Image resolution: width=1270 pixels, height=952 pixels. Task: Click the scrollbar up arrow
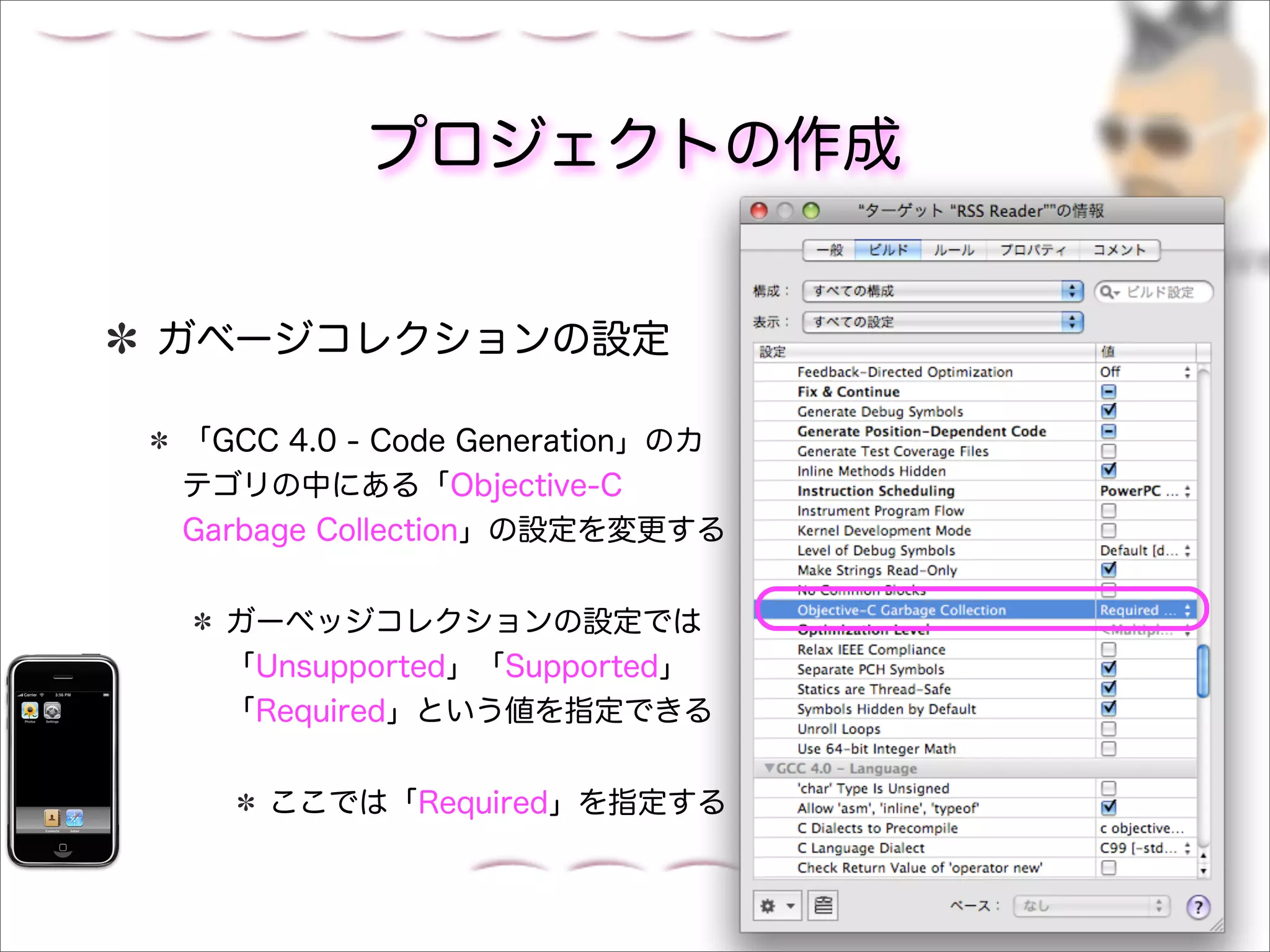(x=1203, y=856)
